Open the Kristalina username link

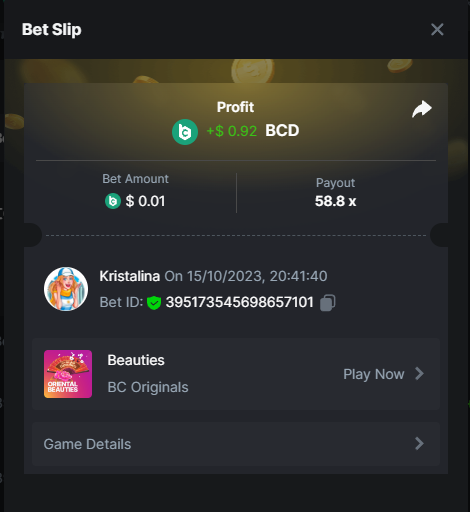130,276
